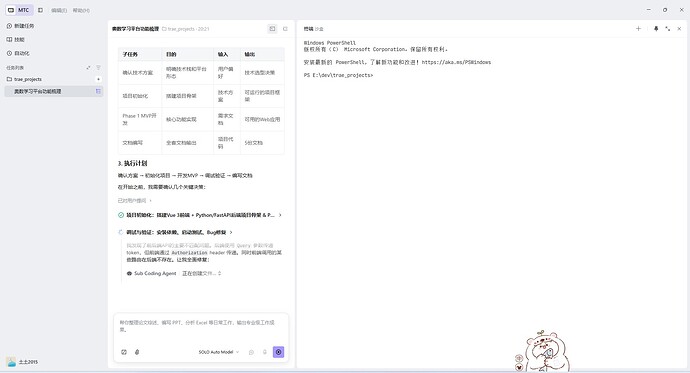Close the terminal panel with X icon
Viewport: 690px width, 373px height.
[x=679, y=29]
